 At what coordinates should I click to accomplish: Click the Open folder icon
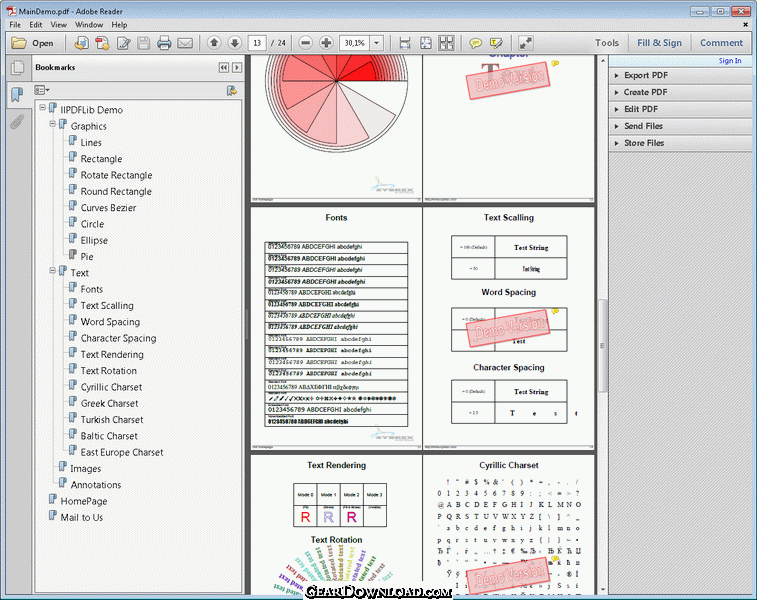(19, 43)
